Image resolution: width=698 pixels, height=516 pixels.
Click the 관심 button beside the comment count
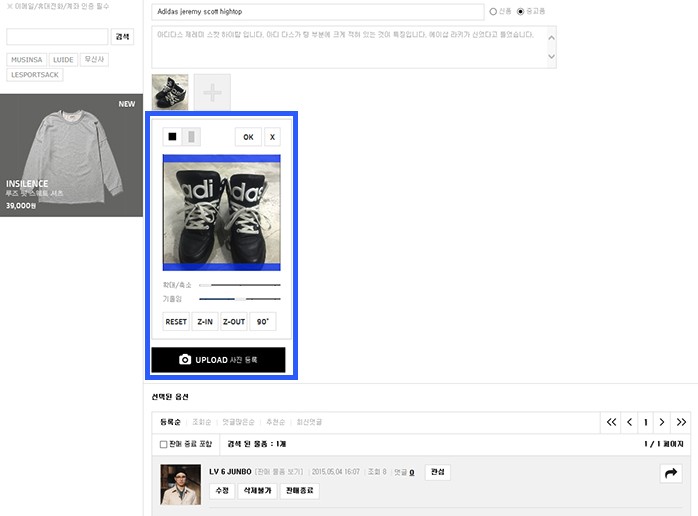(438, 472)
